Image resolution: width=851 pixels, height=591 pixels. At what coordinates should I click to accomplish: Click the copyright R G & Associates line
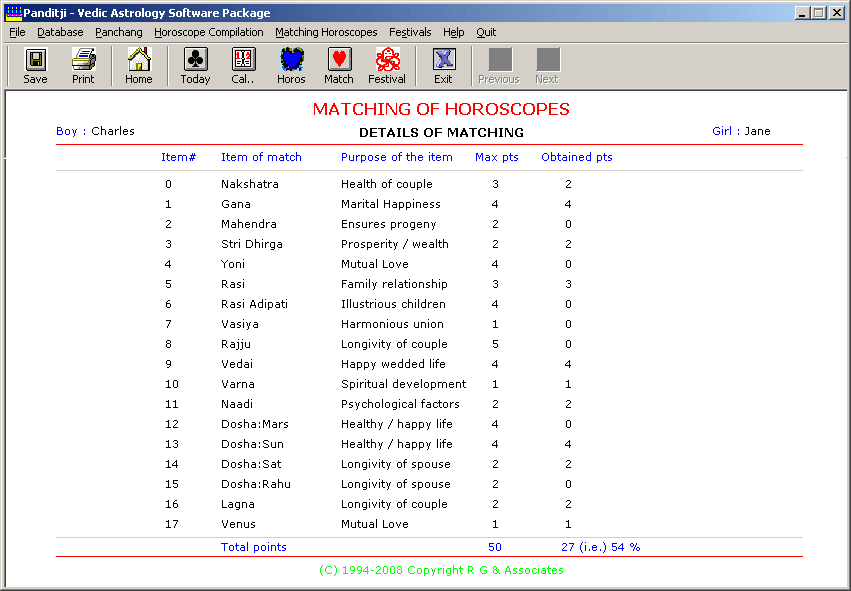coord(441,570)
